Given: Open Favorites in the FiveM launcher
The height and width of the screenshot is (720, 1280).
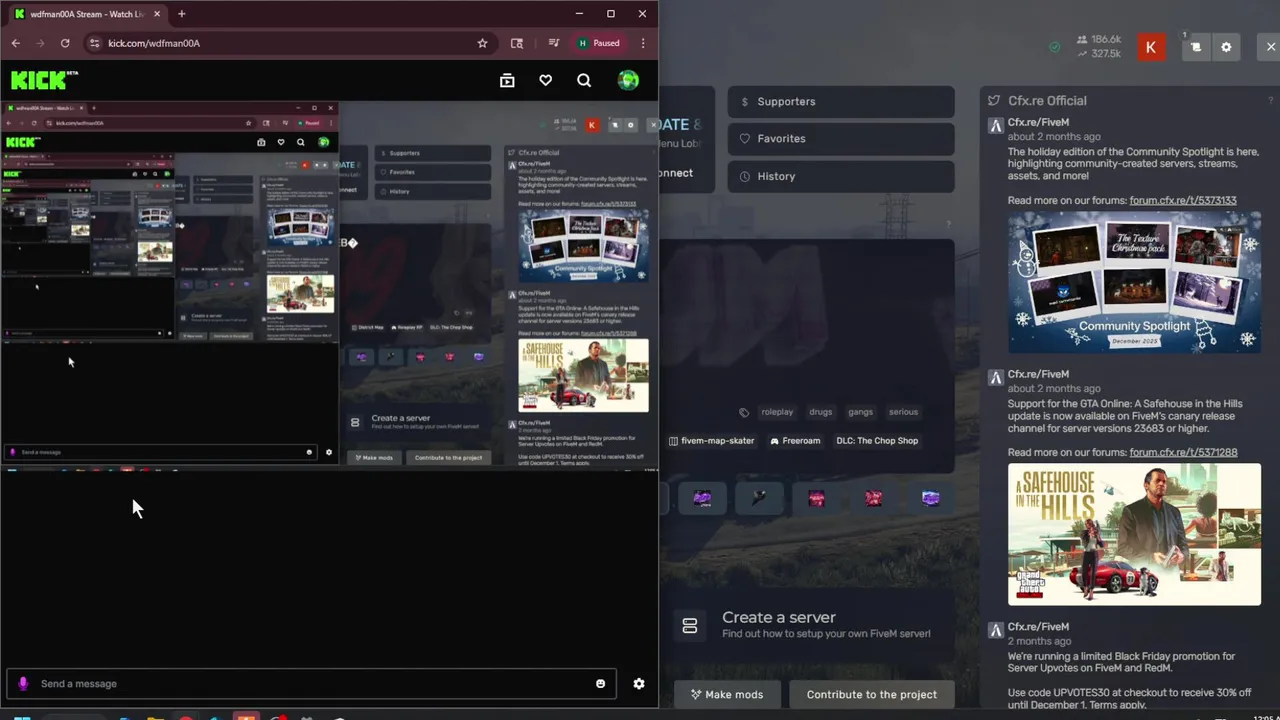Looking at the screenshot, I should [x=841, y=138].
